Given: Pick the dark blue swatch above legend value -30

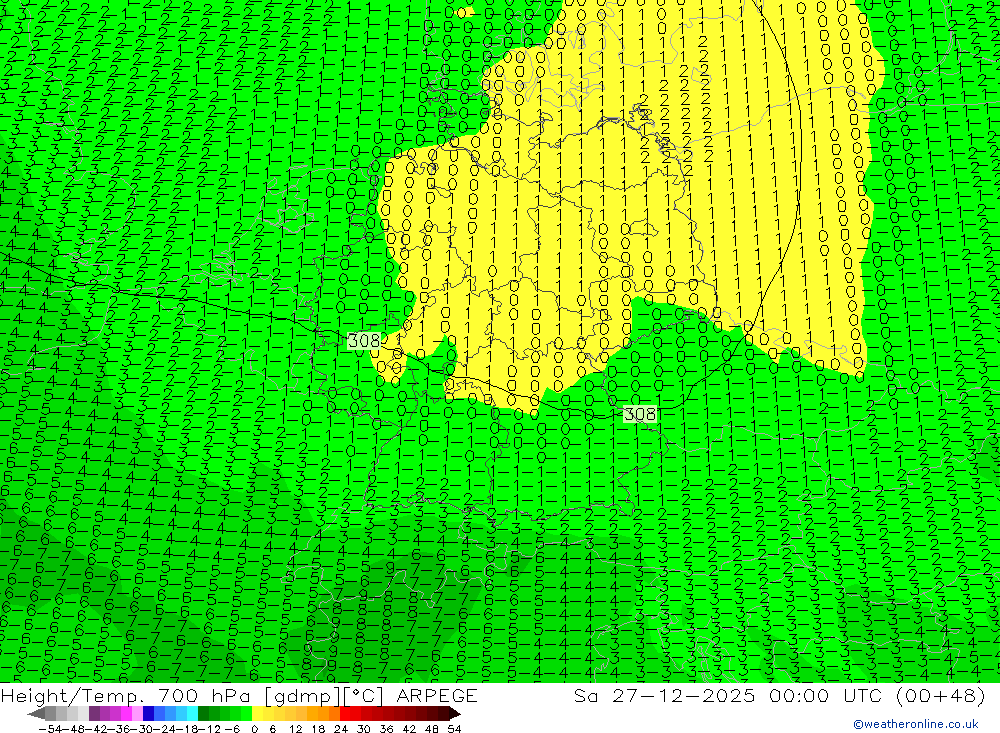Looking at the screenshot, I should click(149, 713).
